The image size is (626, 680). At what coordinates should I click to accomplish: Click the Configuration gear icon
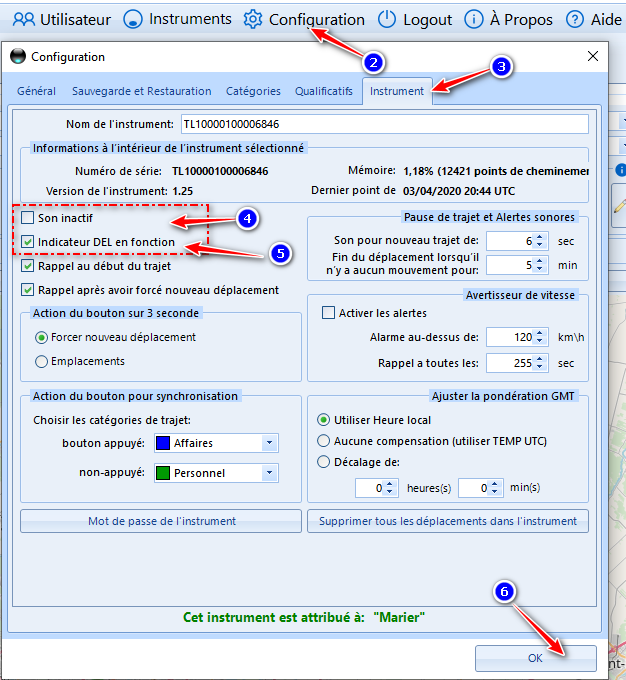[252, 20]
